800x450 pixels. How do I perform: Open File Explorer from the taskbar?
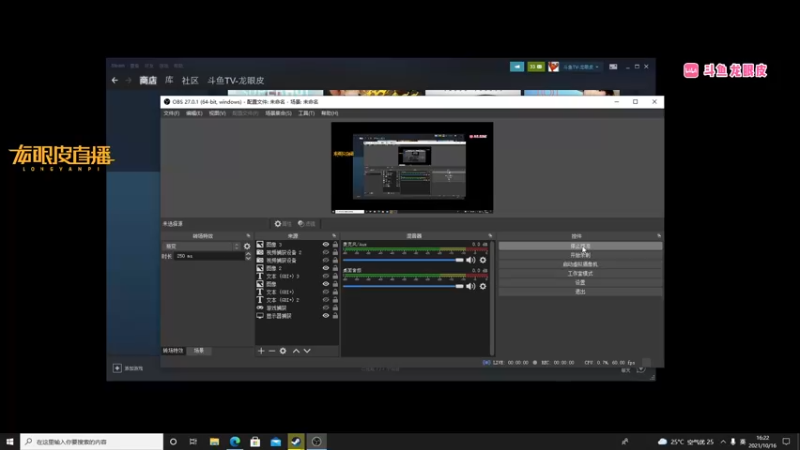tap(214, 442)
